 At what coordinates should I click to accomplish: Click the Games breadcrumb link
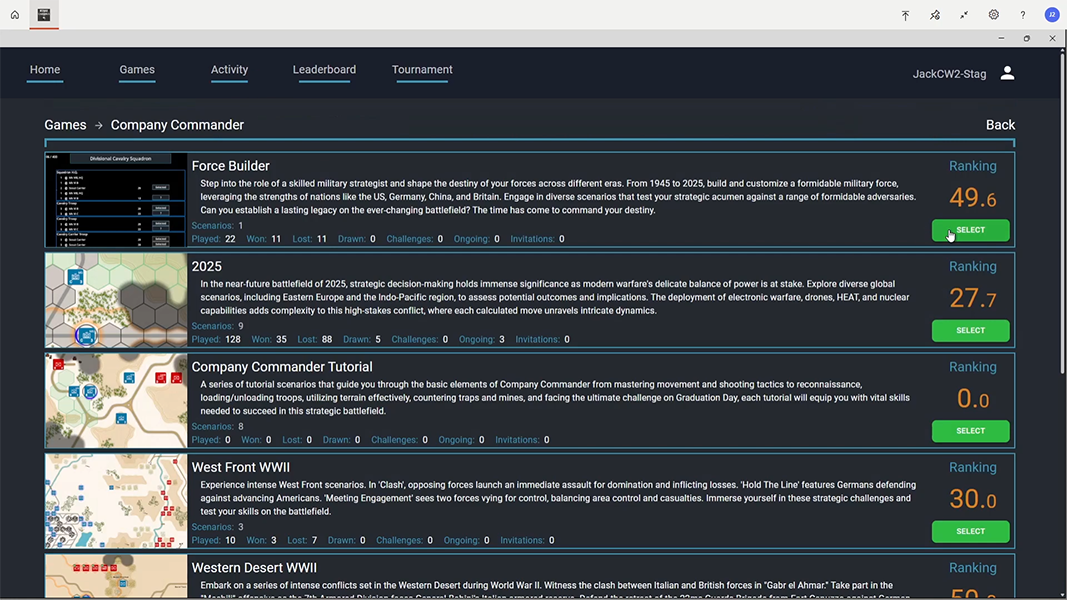[x=65, y=124]
